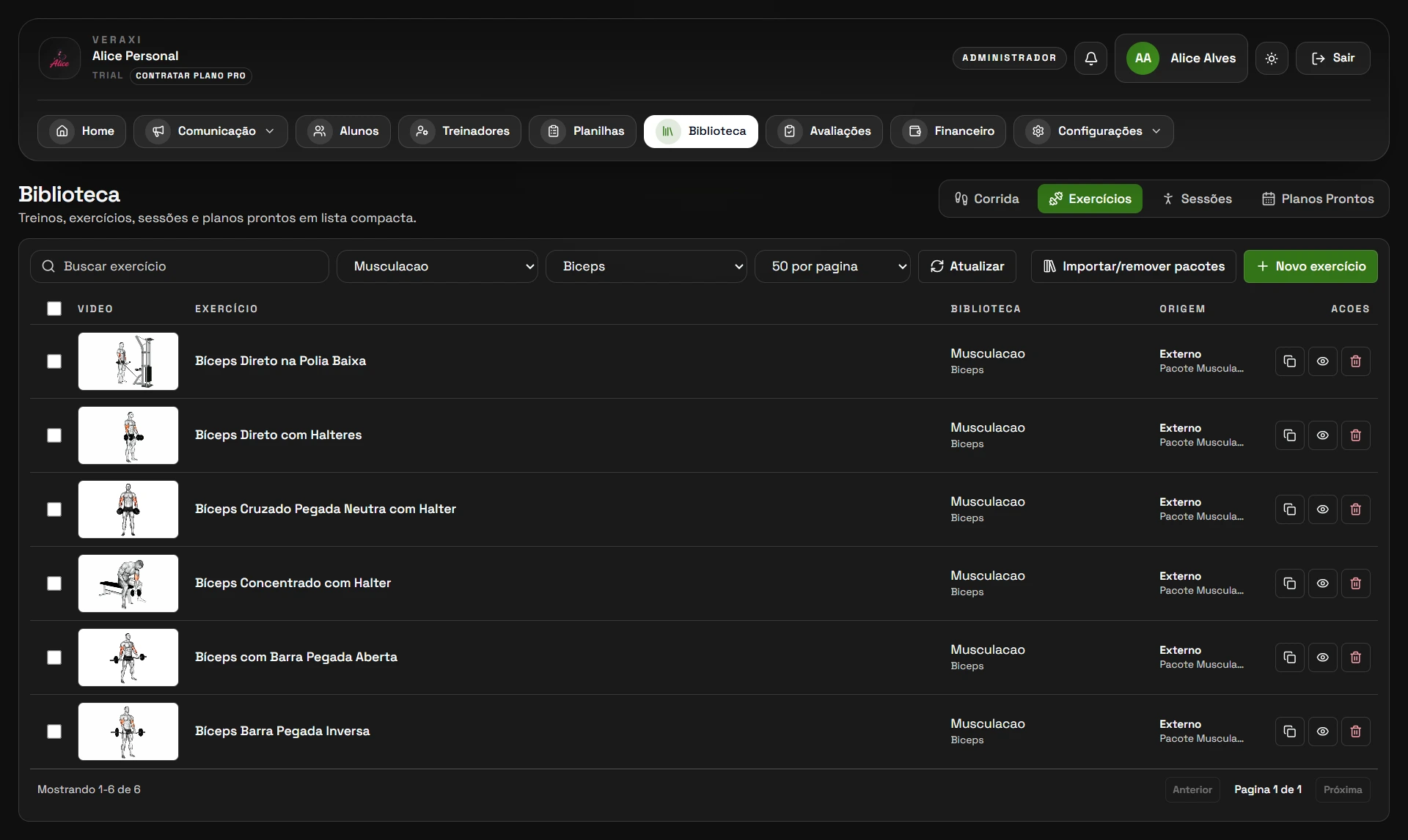Delete Bíceps Direto com Halteres
Image resolution: width=1408 pixels, height=840 pixels.
[x=1355, y=435]
